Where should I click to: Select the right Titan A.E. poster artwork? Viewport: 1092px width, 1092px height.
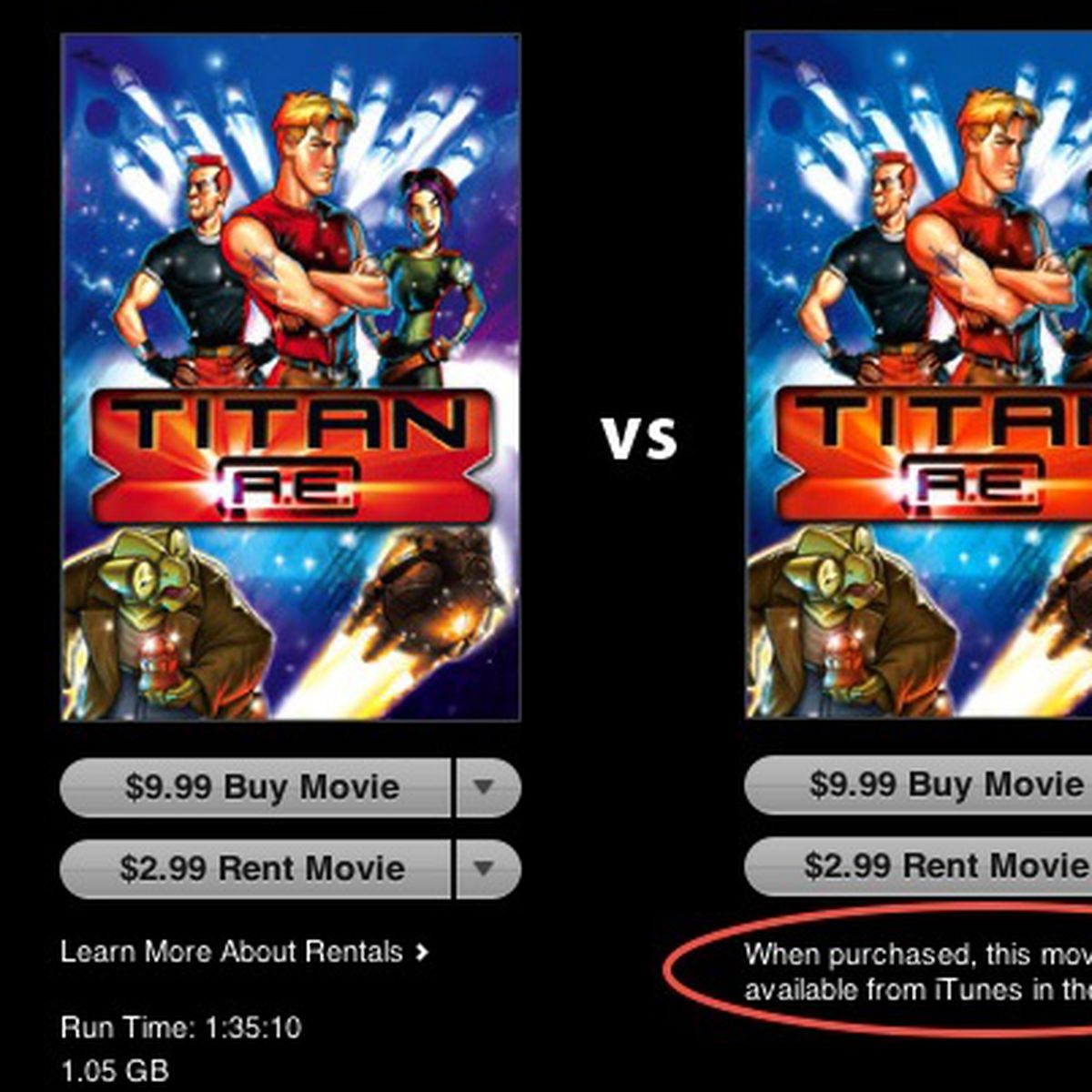918,375
